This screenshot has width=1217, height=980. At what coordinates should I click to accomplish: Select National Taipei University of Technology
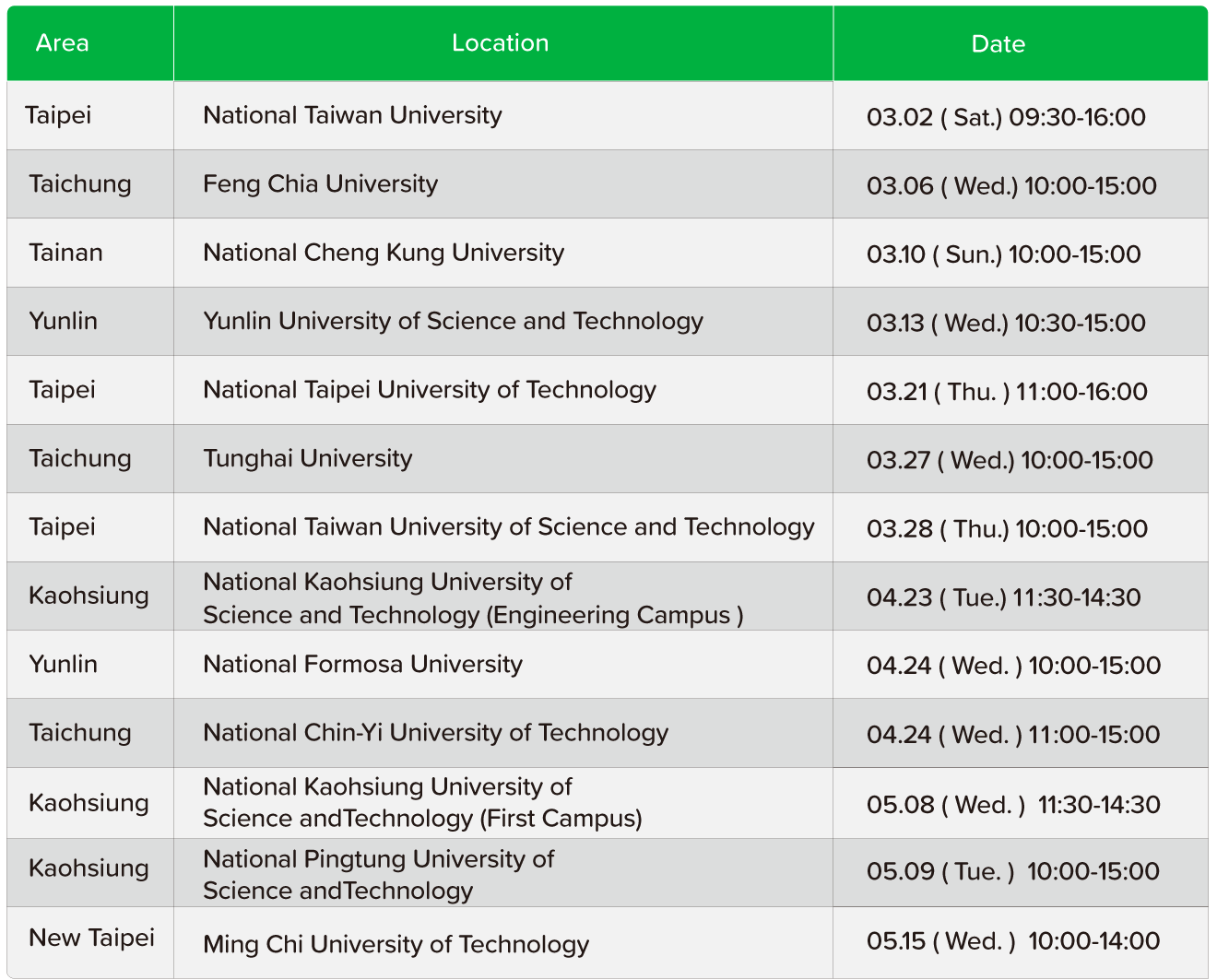430,389
